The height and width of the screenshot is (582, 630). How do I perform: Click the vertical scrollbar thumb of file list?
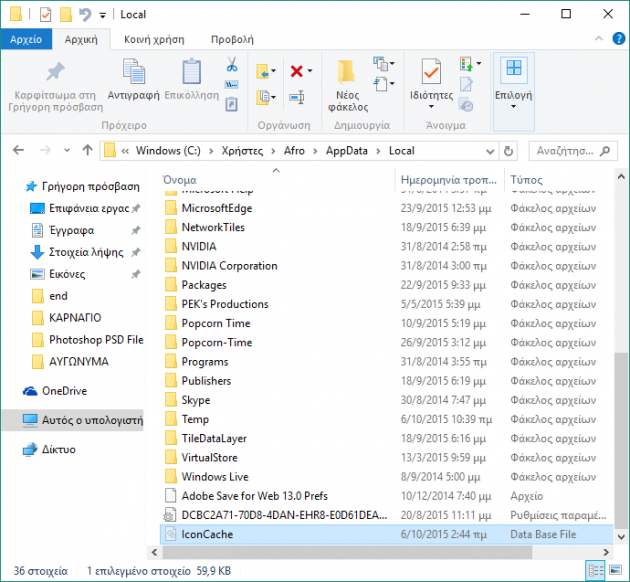point(621,441)
